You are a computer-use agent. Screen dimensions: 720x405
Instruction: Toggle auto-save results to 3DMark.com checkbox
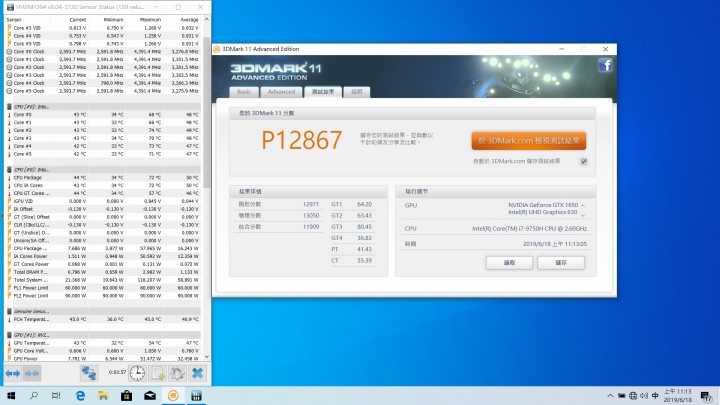click(584, 162)
